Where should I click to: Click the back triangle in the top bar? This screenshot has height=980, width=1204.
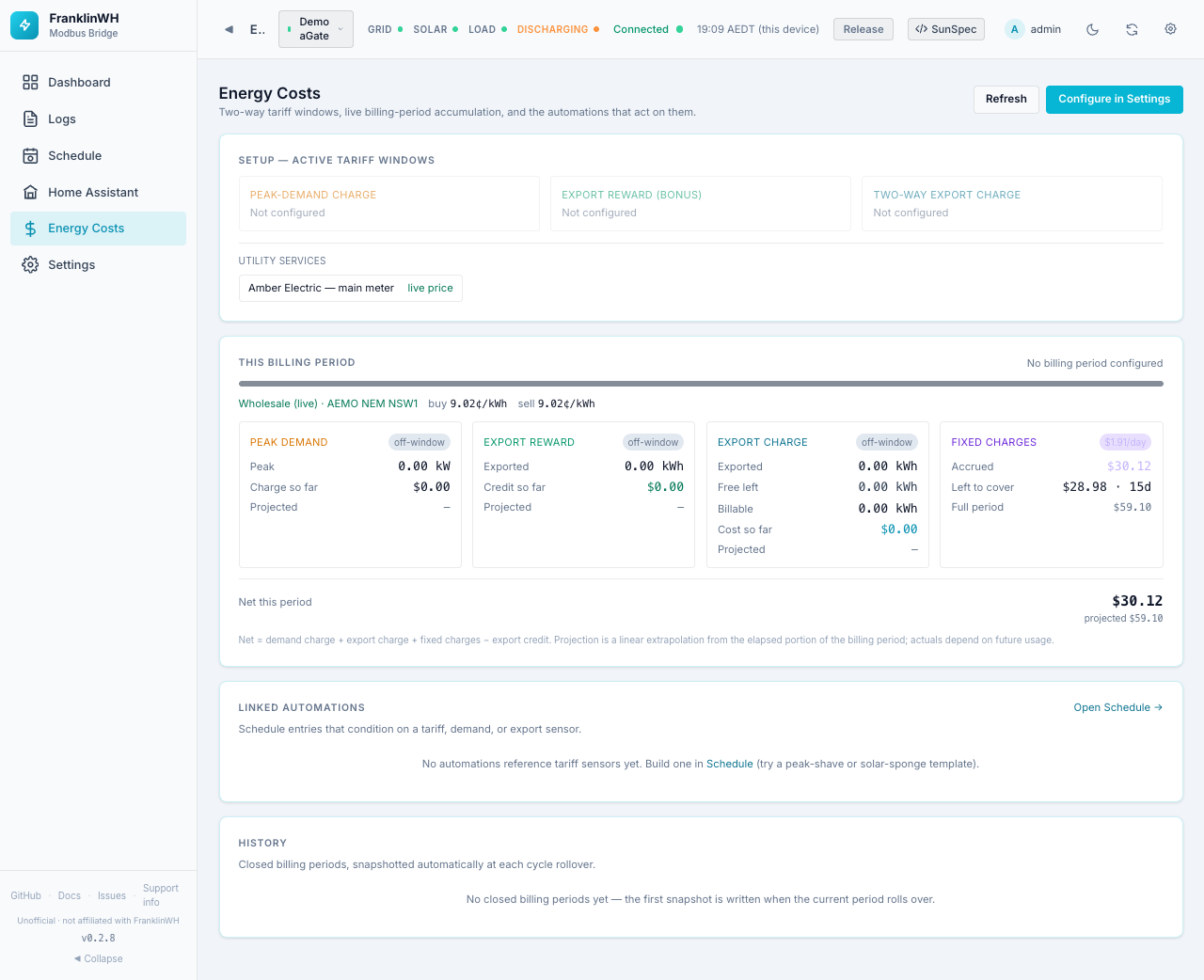coord(229,29)
